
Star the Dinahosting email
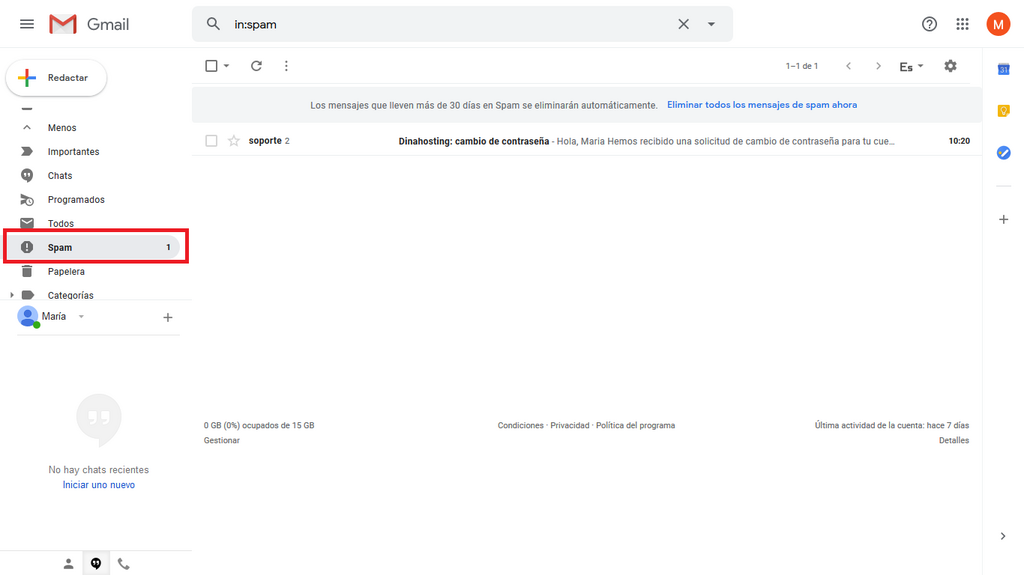(x=233, y=140)
